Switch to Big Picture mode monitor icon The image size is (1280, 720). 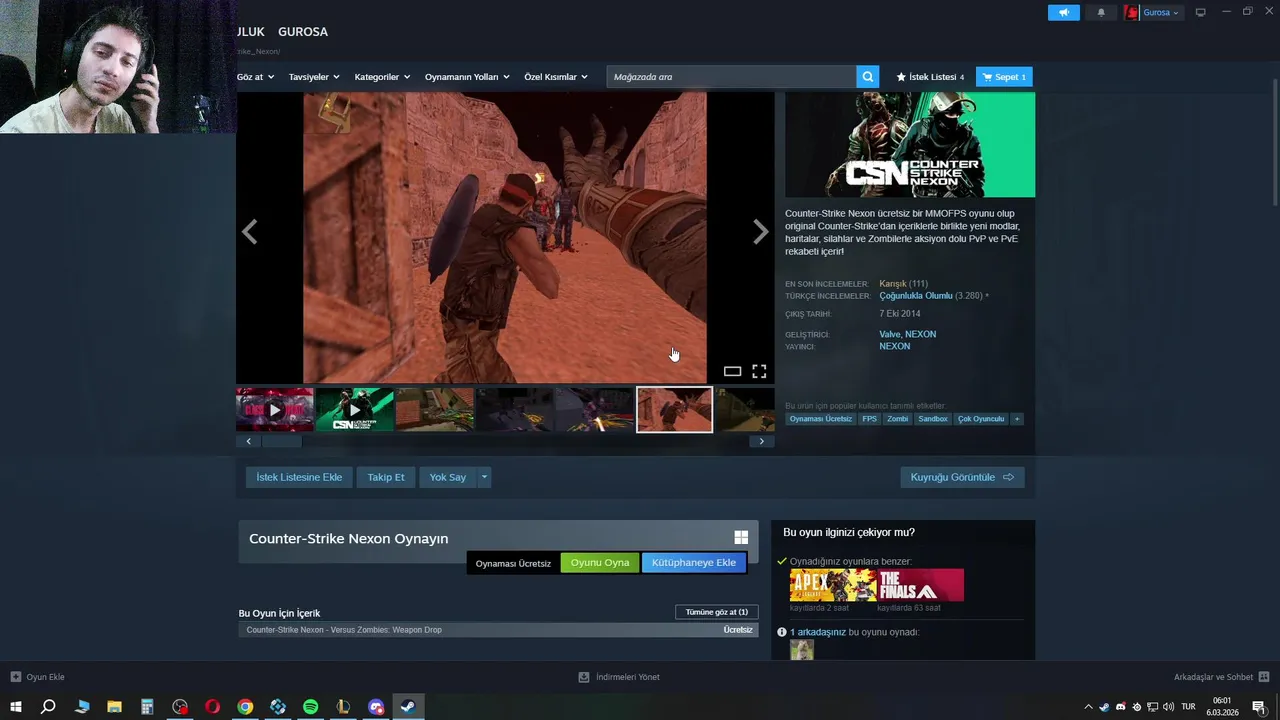(1201, 13)
